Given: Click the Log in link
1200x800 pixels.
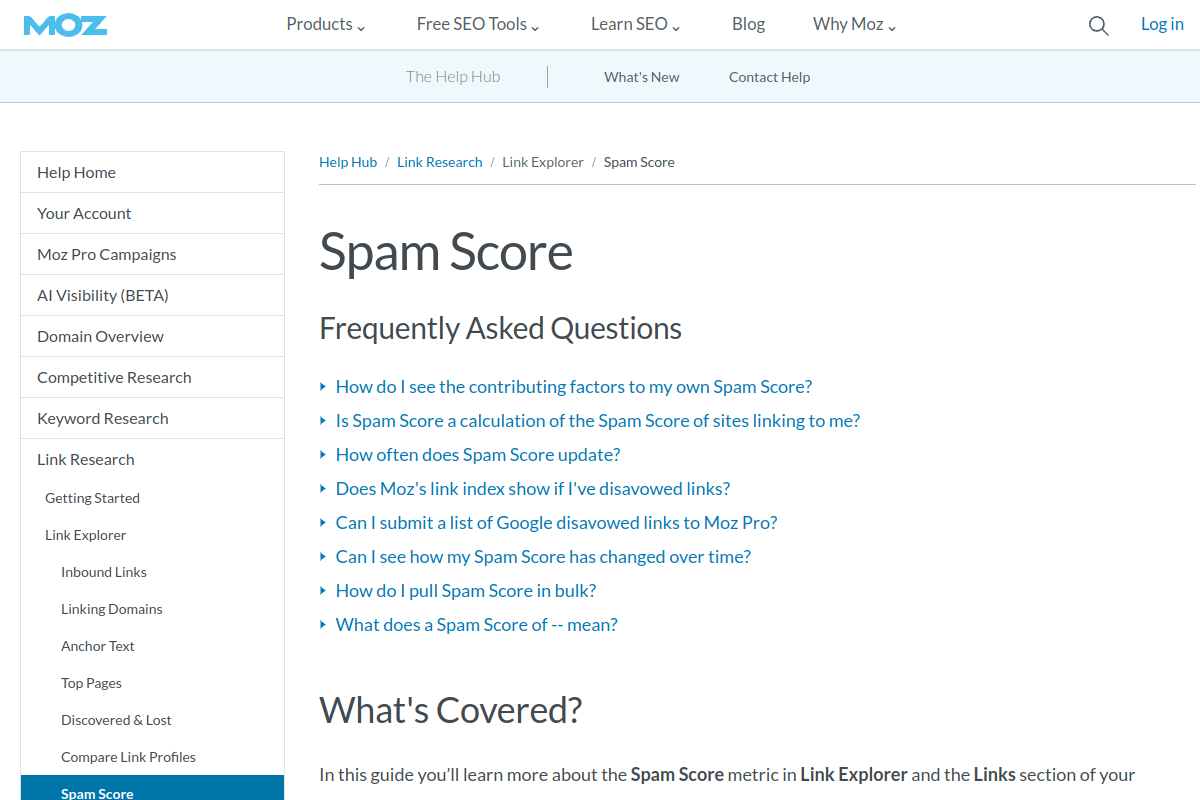Looking at the screenshot, I should [x=1162, y=23].
